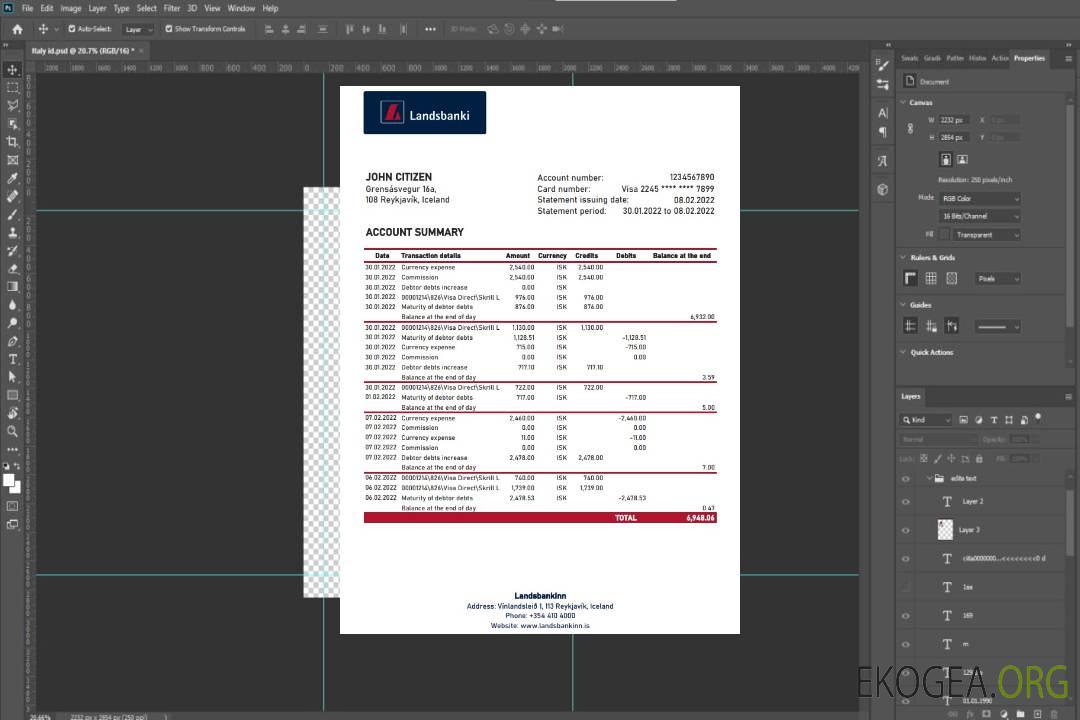Hide the 'edite text' group
The image size is (1080, 720).
coord(906,479)
